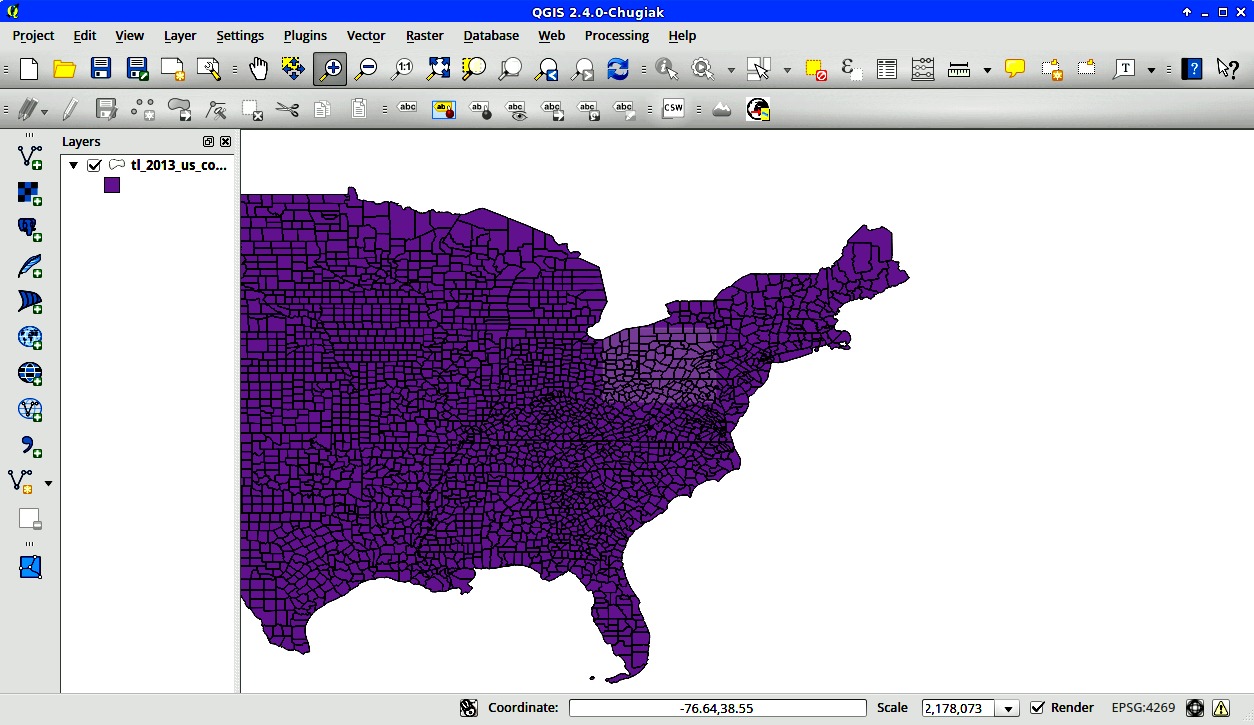Toggle visibility of tl_2013_us_co layer
Image resolution: width=1254 pixels, height=725 pixels.
pyautogui.click(x=95, y=165)
